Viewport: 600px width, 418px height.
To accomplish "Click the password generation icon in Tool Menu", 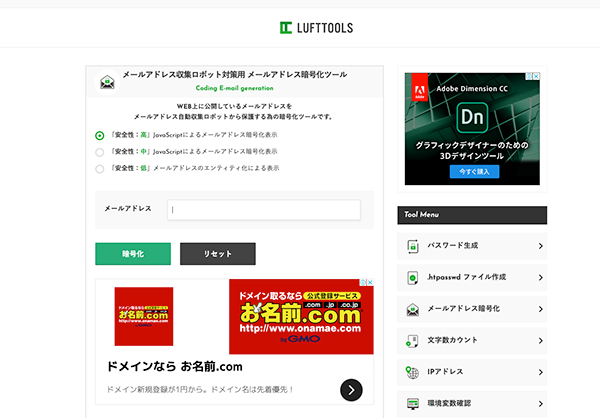I will (x=412, y=246).
